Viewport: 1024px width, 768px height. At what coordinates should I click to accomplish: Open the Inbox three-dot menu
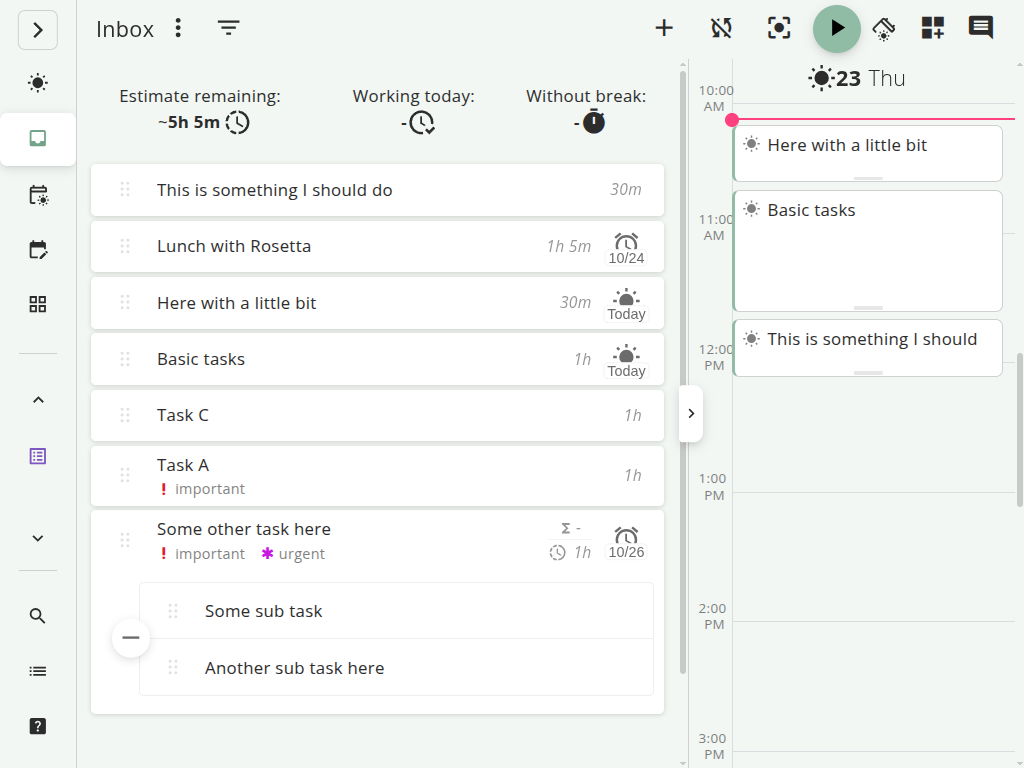[x=178, y=28]
